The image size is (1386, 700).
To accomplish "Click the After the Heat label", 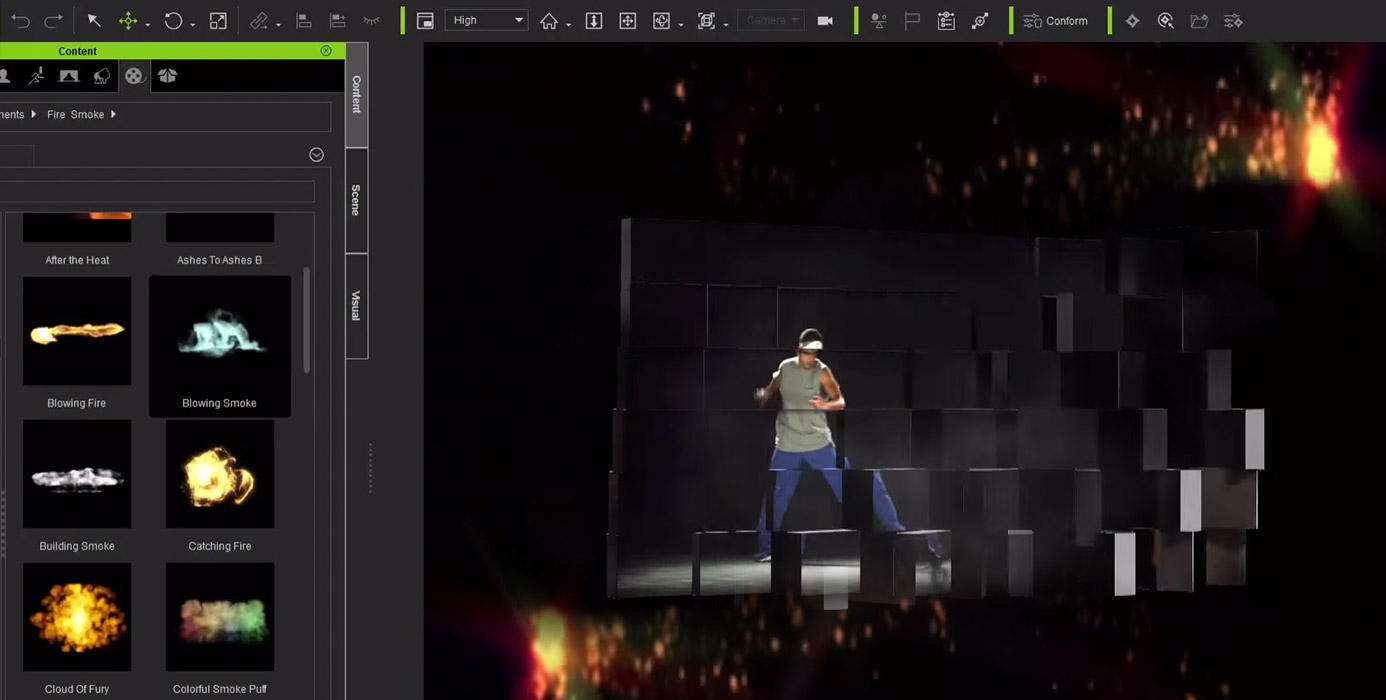I will click(77, 260).
